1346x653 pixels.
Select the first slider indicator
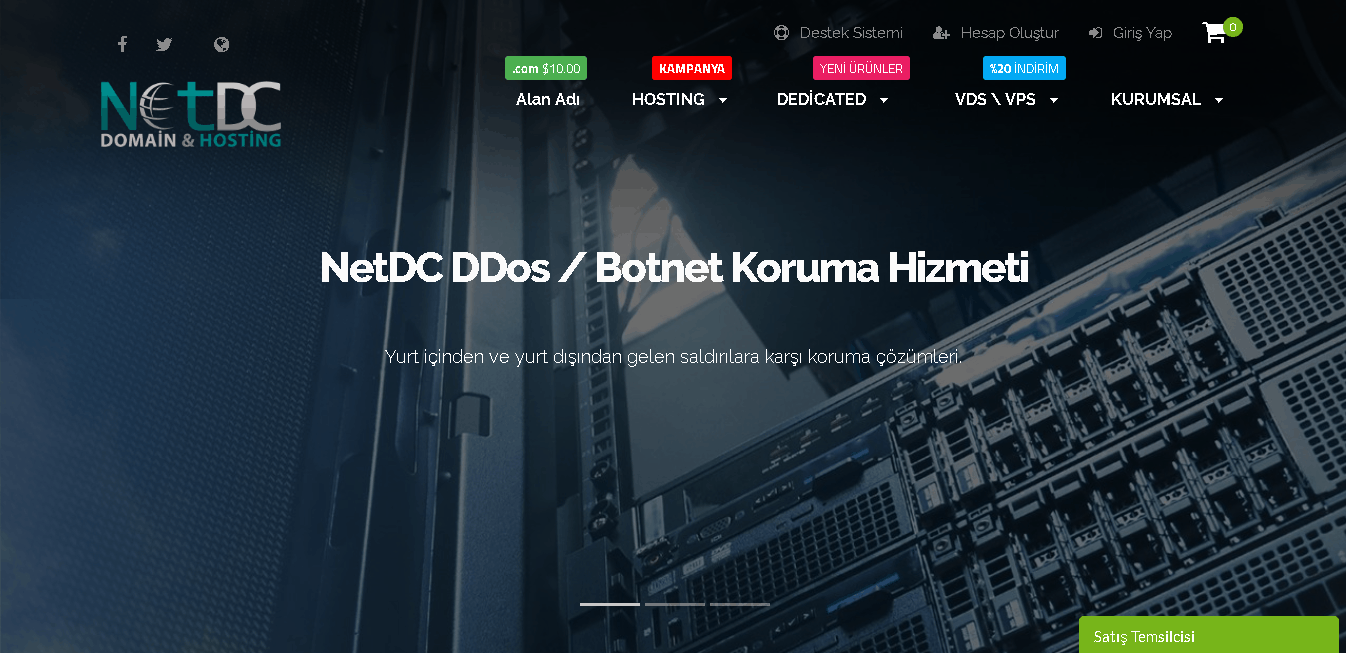[x=610, y=604]
